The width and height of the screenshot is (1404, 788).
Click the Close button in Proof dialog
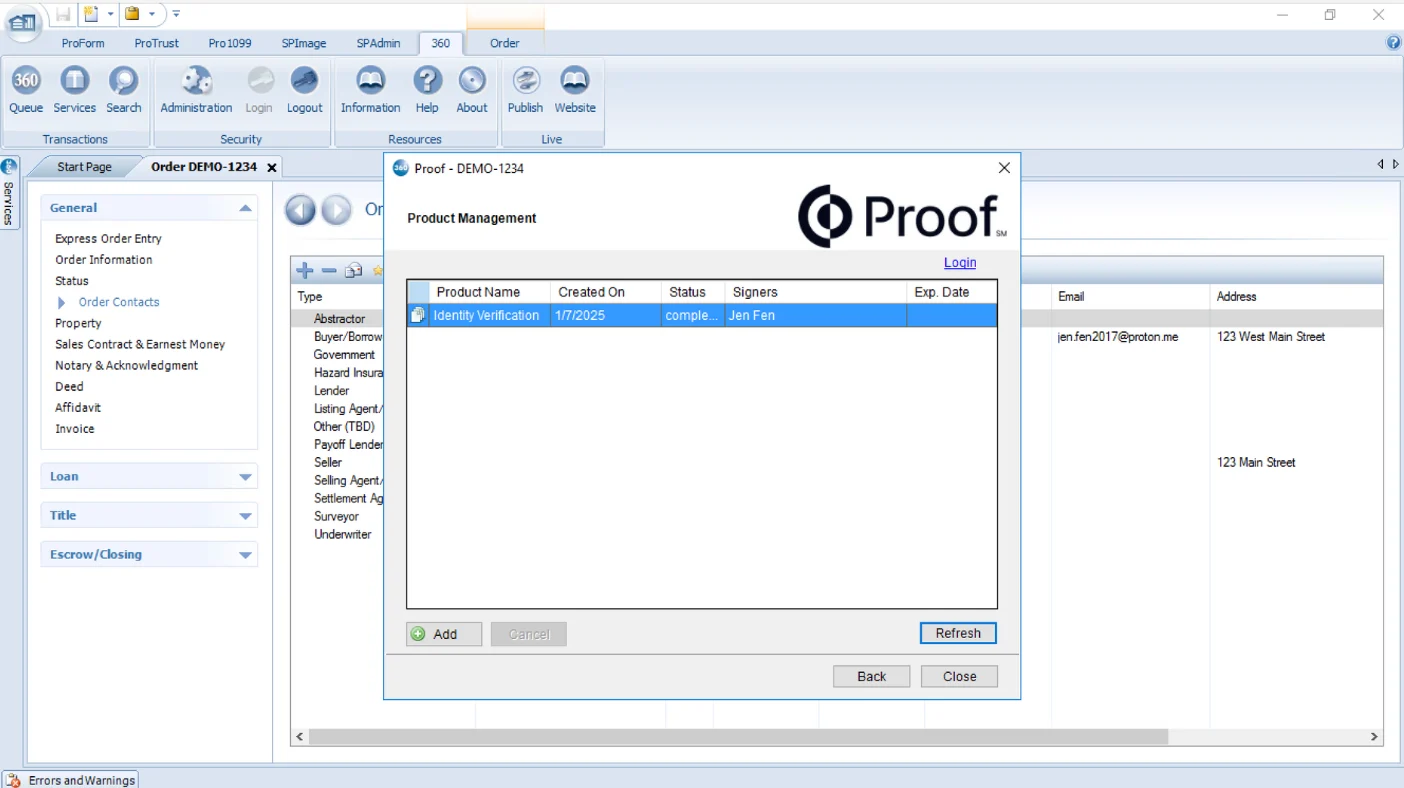click(960, 677)
